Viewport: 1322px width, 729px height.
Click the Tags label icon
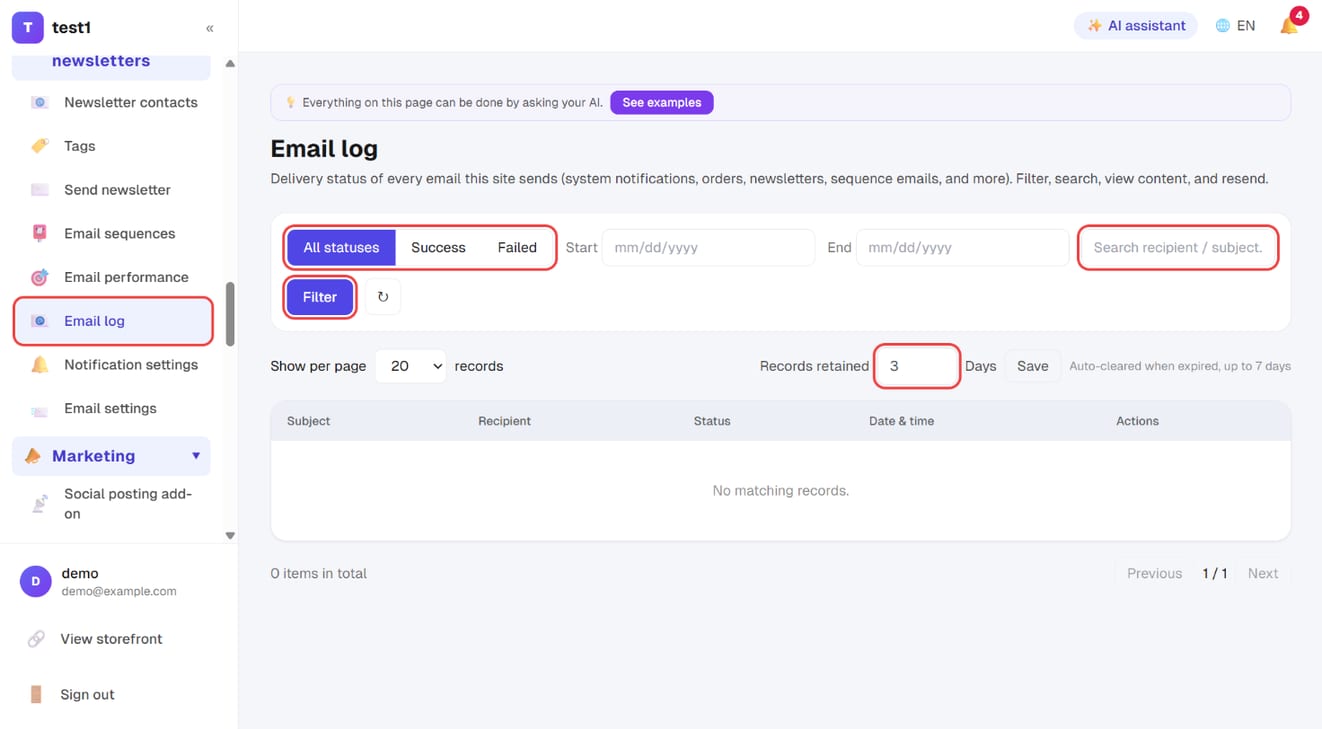click(39, 146)
